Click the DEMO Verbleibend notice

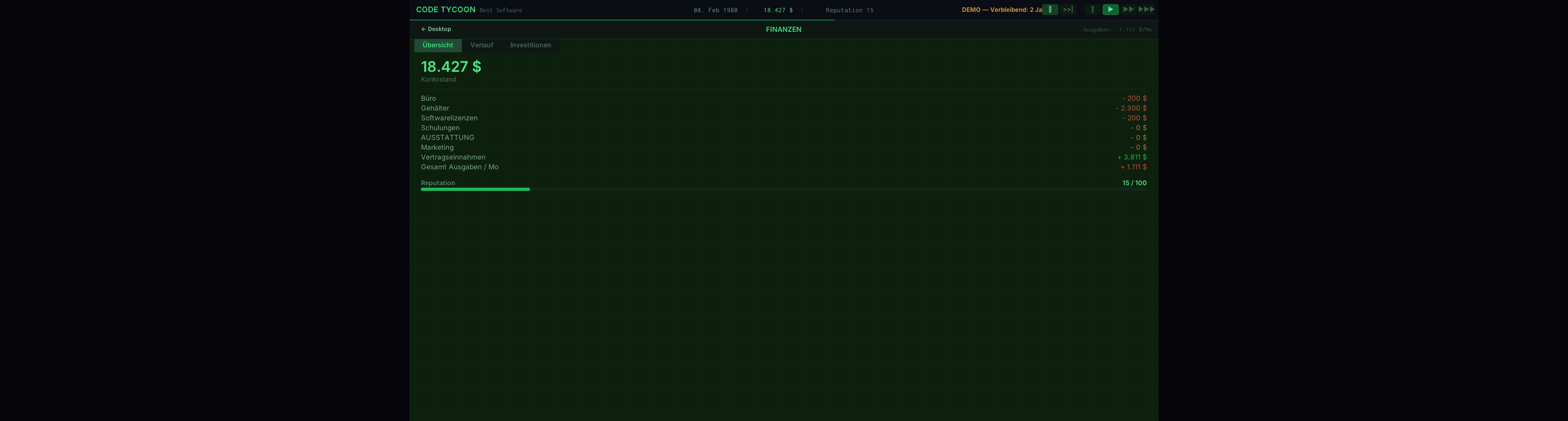point(1001,10)
